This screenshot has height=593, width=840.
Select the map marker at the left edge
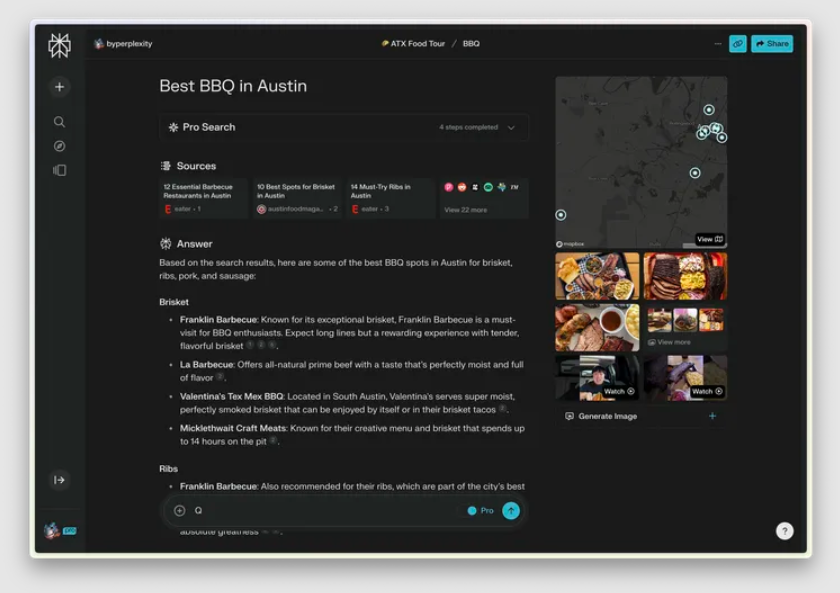click(560, 215)
